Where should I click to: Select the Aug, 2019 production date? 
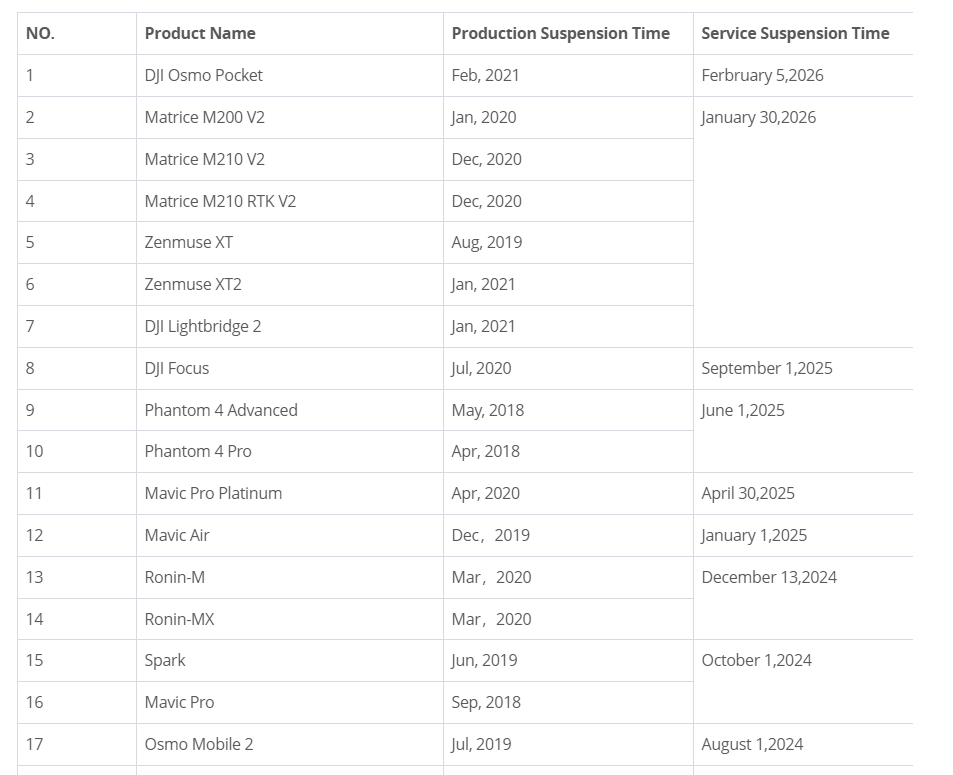(486, 242)
